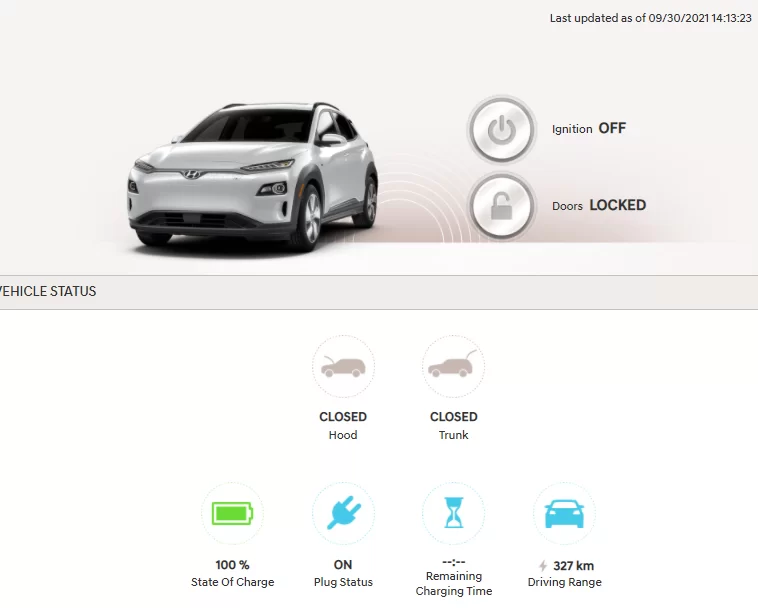
Task: Click the Trunk status car icon
Action: click(453, 367)
